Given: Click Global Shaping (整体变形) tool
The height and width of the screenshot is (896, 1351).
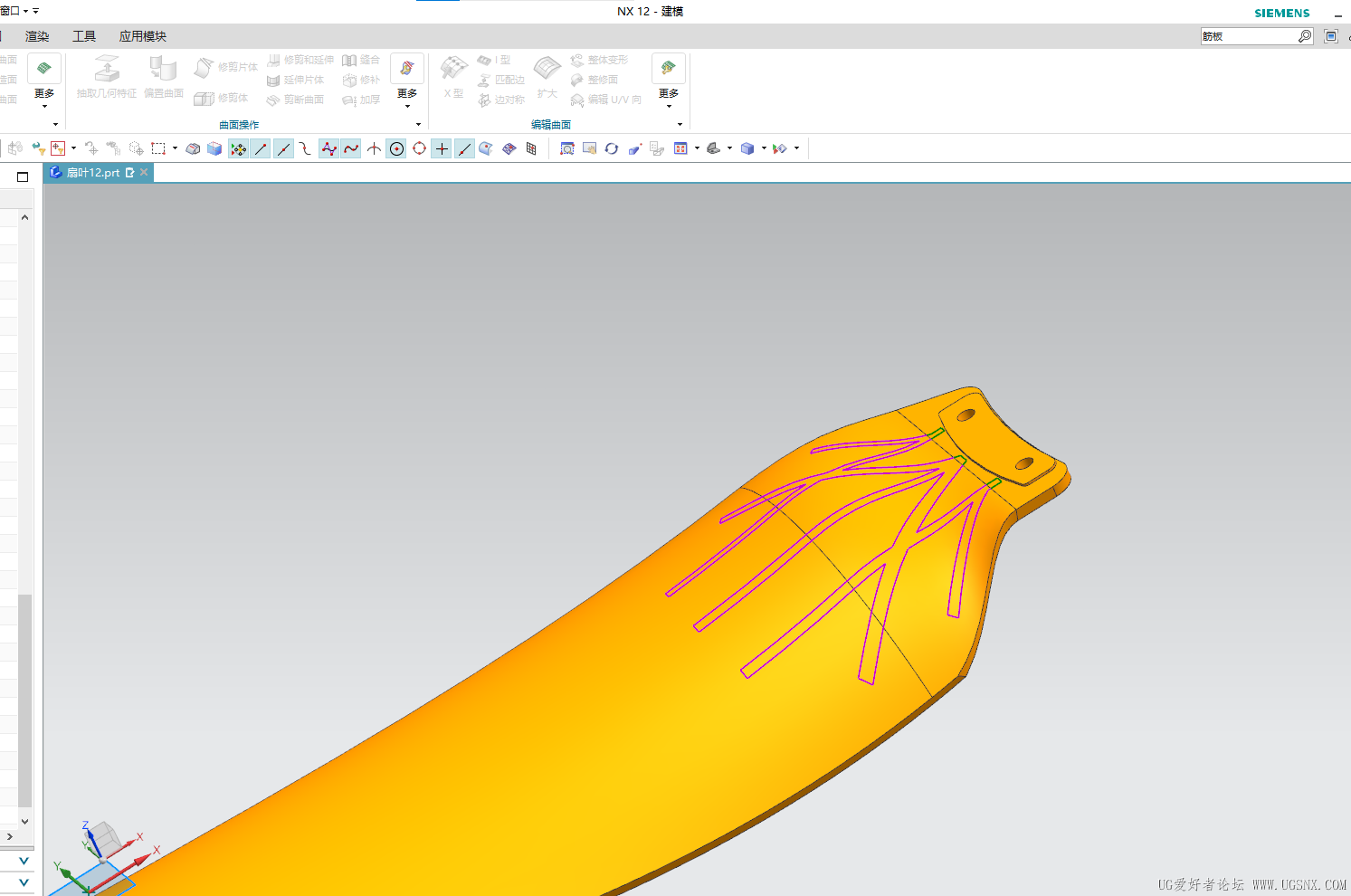Looking at the screenshot, I should [x=599, y=60].
